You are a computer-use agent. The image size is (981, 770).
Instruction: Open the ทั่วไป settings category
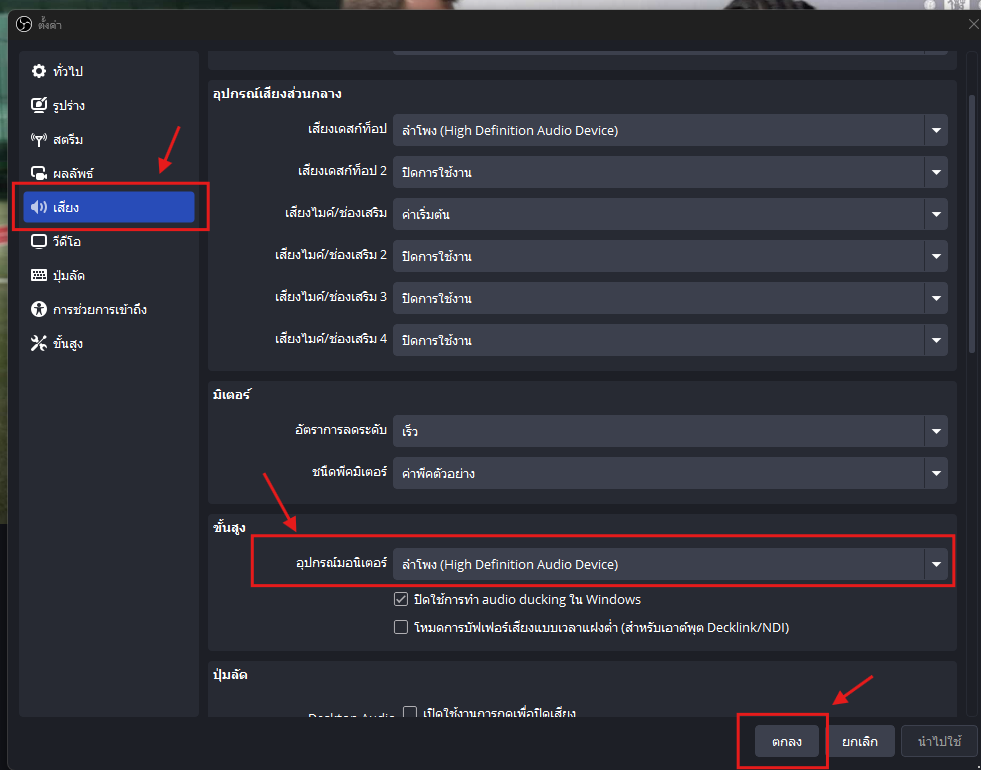(109, 71)
